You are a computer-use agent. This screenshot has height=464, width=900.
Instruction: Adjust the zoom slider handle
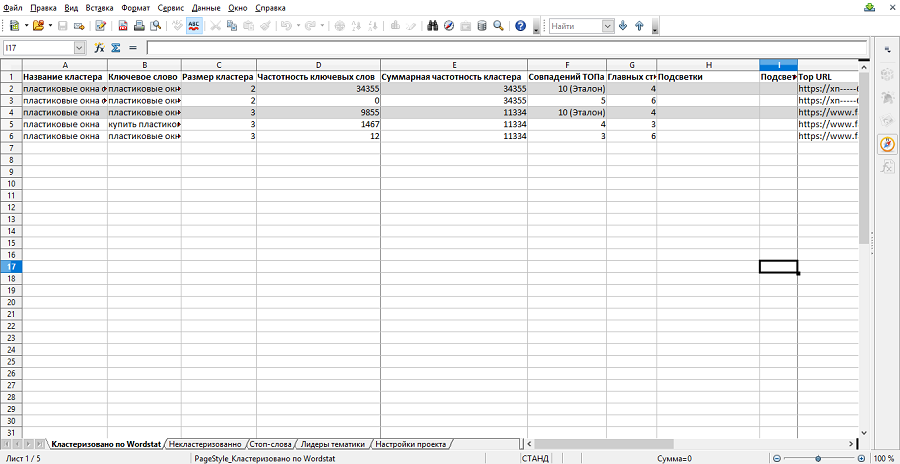coord(819,458)
